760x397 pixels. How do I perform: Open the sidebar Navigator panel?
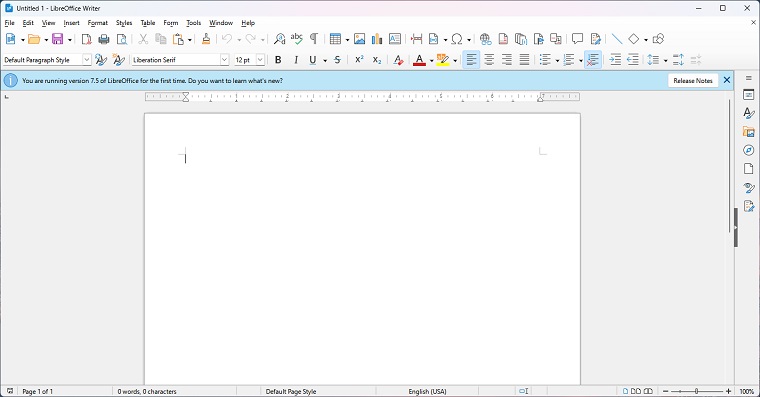coord(748,150)
